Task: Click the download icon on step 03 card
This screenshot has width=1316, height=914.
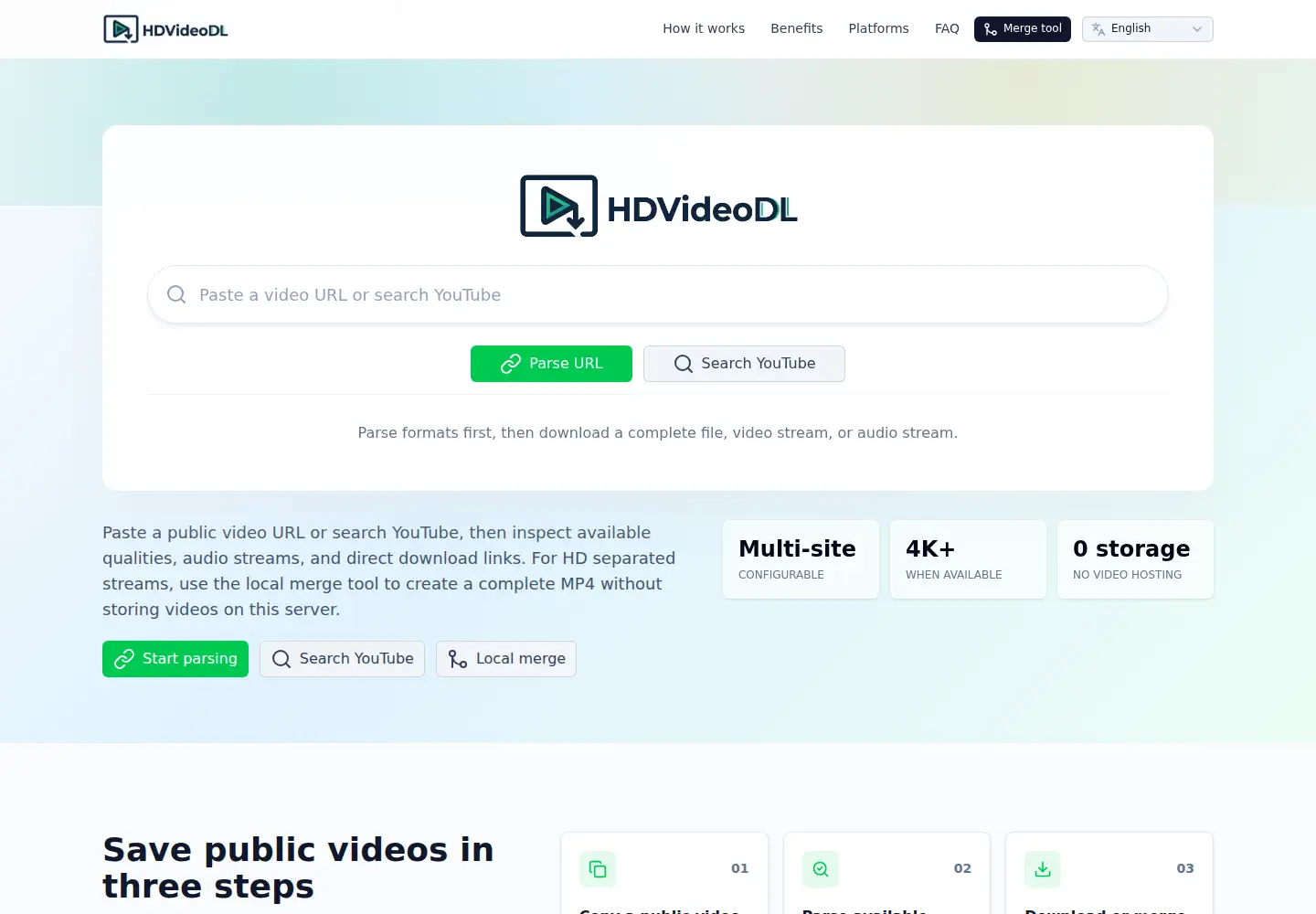Action: (x=1043, y=869)
